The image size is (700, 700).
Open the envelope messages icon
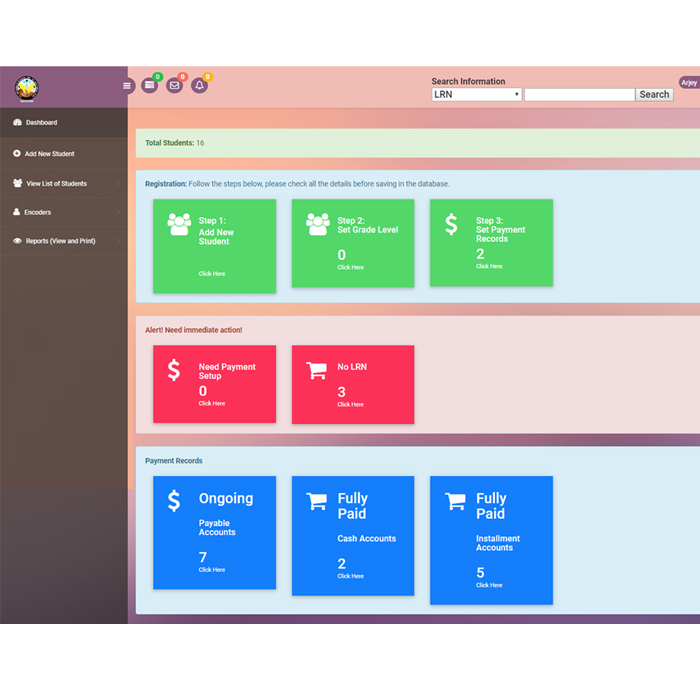click(x=174, y=86)
